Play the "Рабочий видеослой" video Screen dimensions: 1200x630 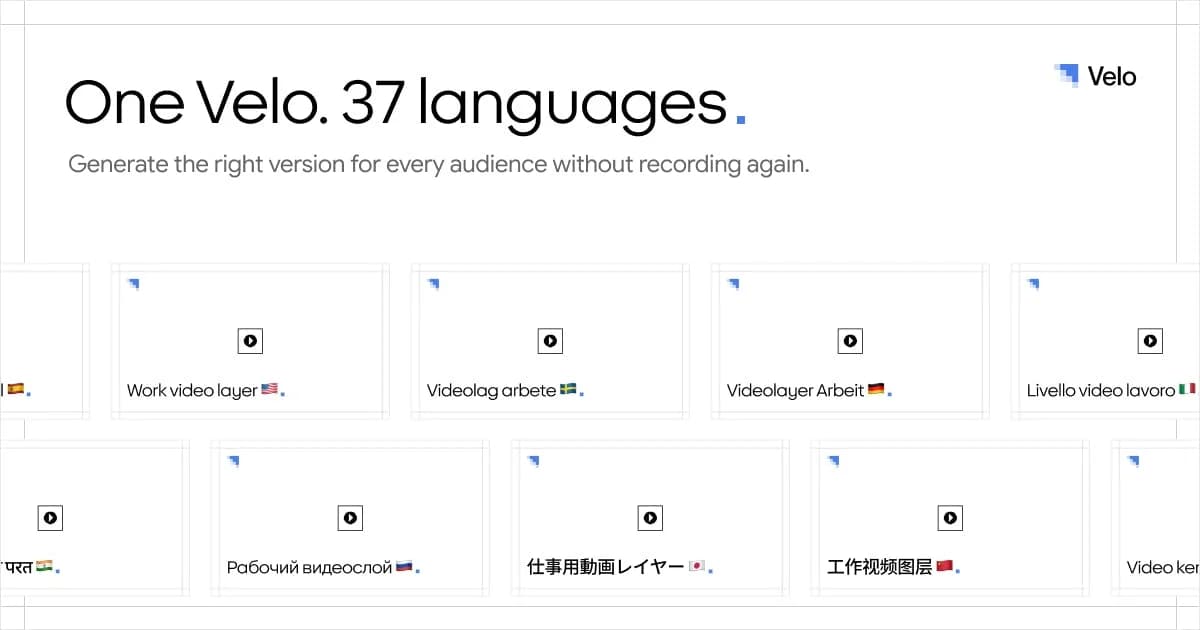click(x=350, y=518)
